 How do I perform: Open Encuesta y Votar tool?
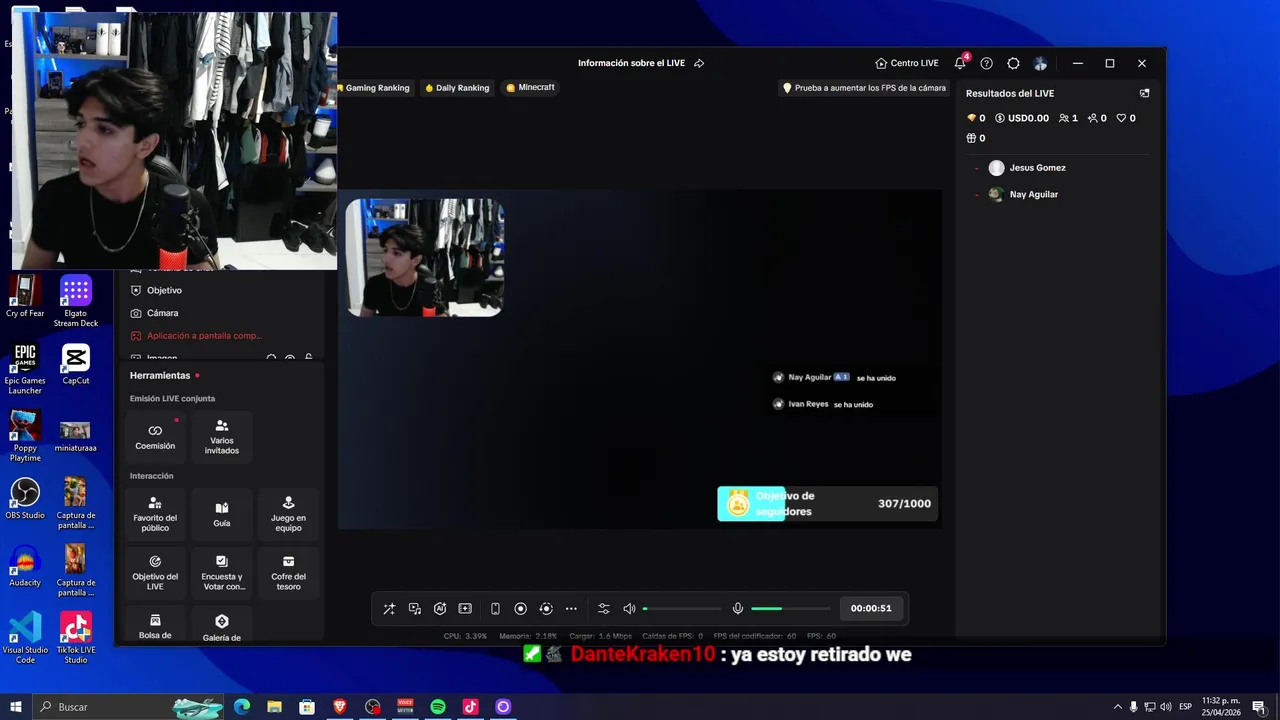[x=222, y=572]
